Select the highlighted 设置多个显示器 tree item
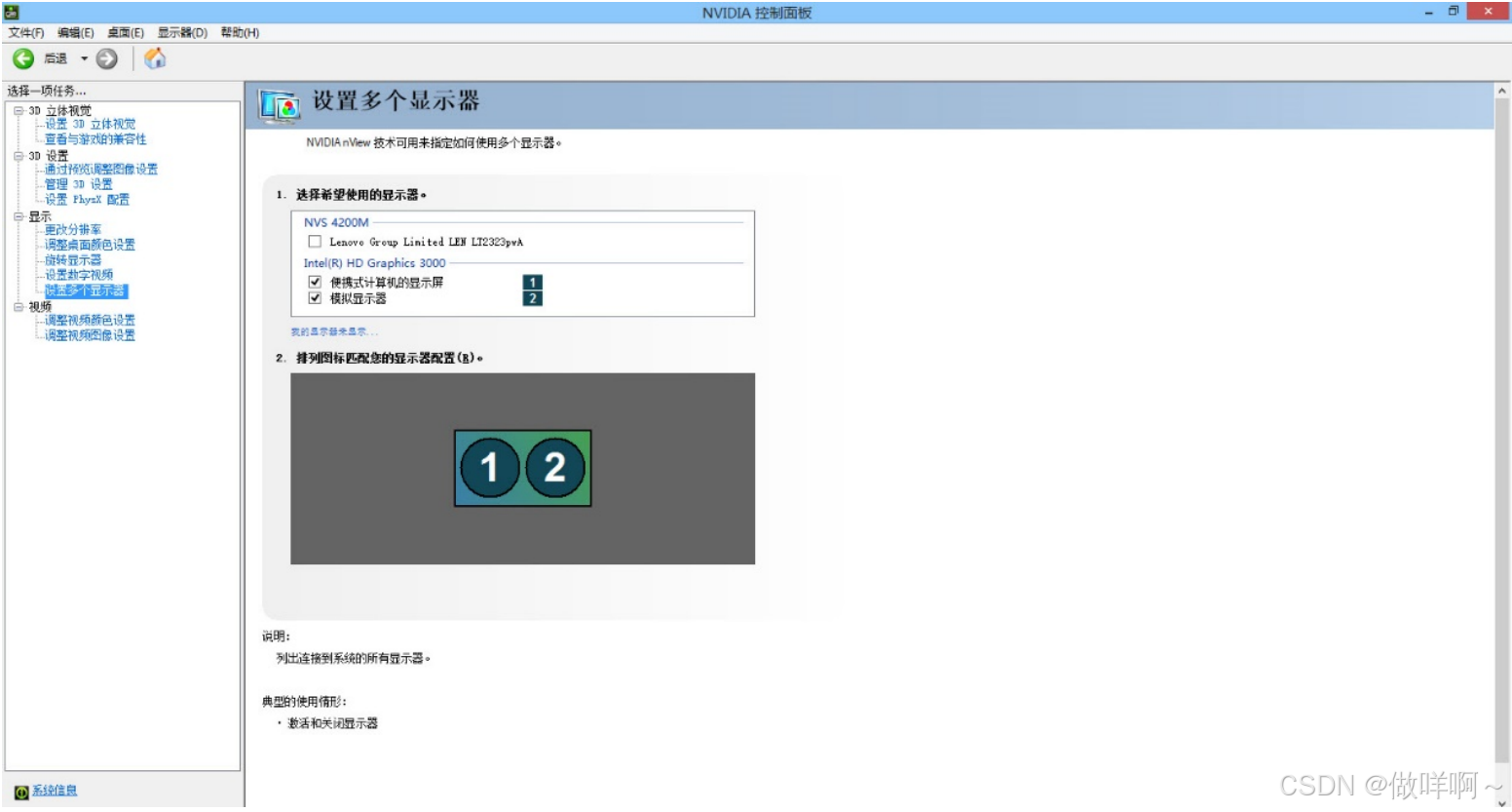 (86, 290)
